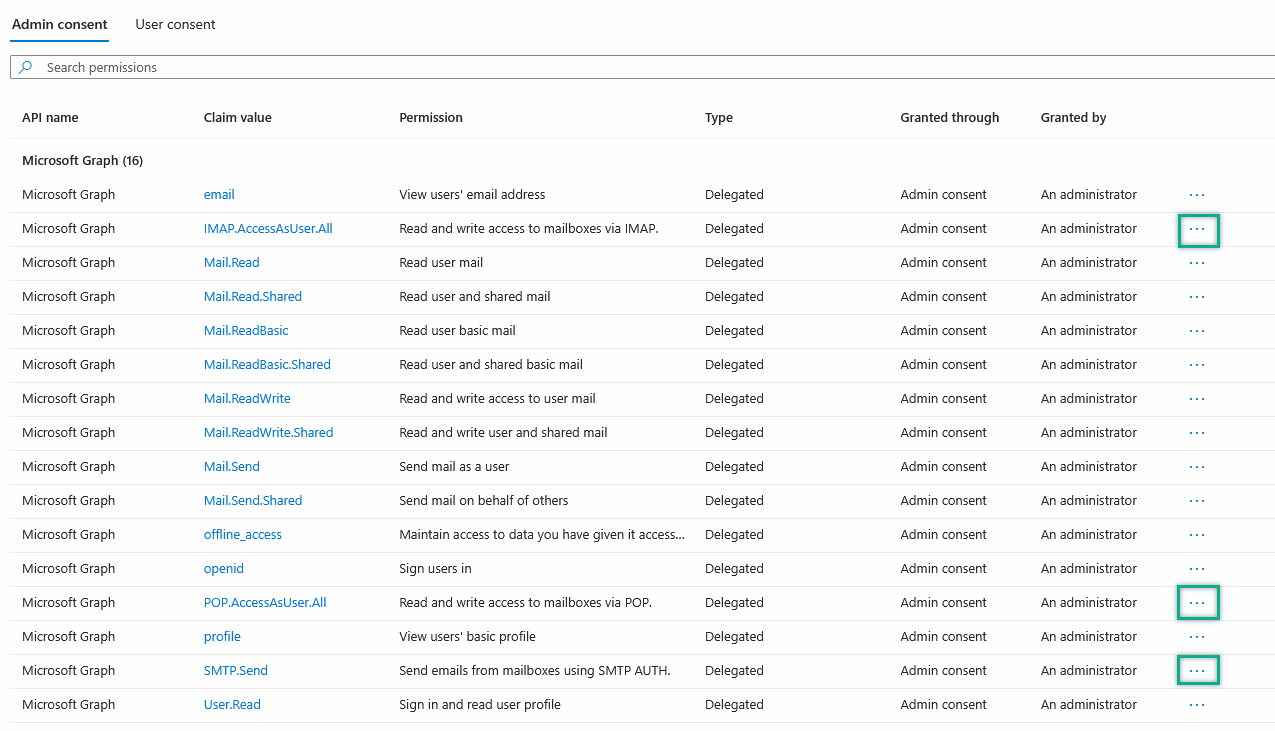Select 'Read and write user and shared mail'
1275x731 pixels.
503,432
